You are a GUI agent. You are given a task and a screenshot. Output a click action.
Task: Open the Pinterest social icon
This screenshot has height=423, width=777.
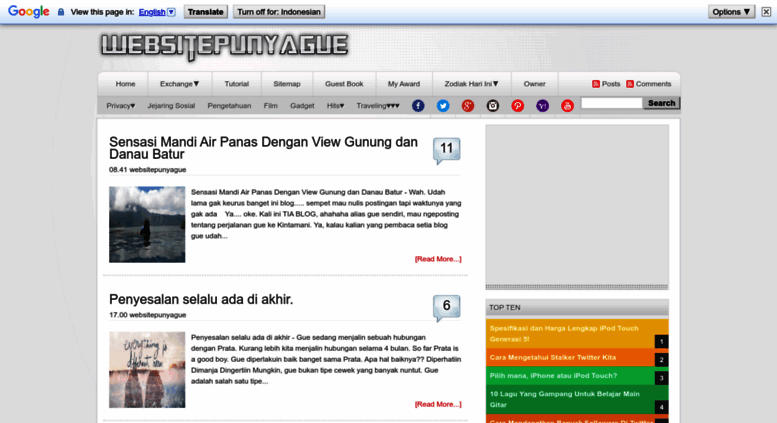click(518, 106)
